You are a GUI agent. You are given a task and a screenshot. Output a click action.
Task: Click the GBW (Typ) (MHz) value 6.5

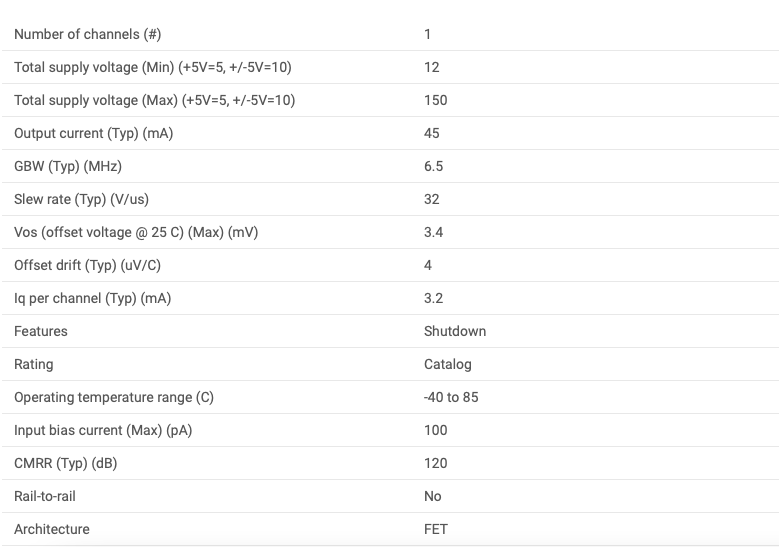[x=433, y=166]
